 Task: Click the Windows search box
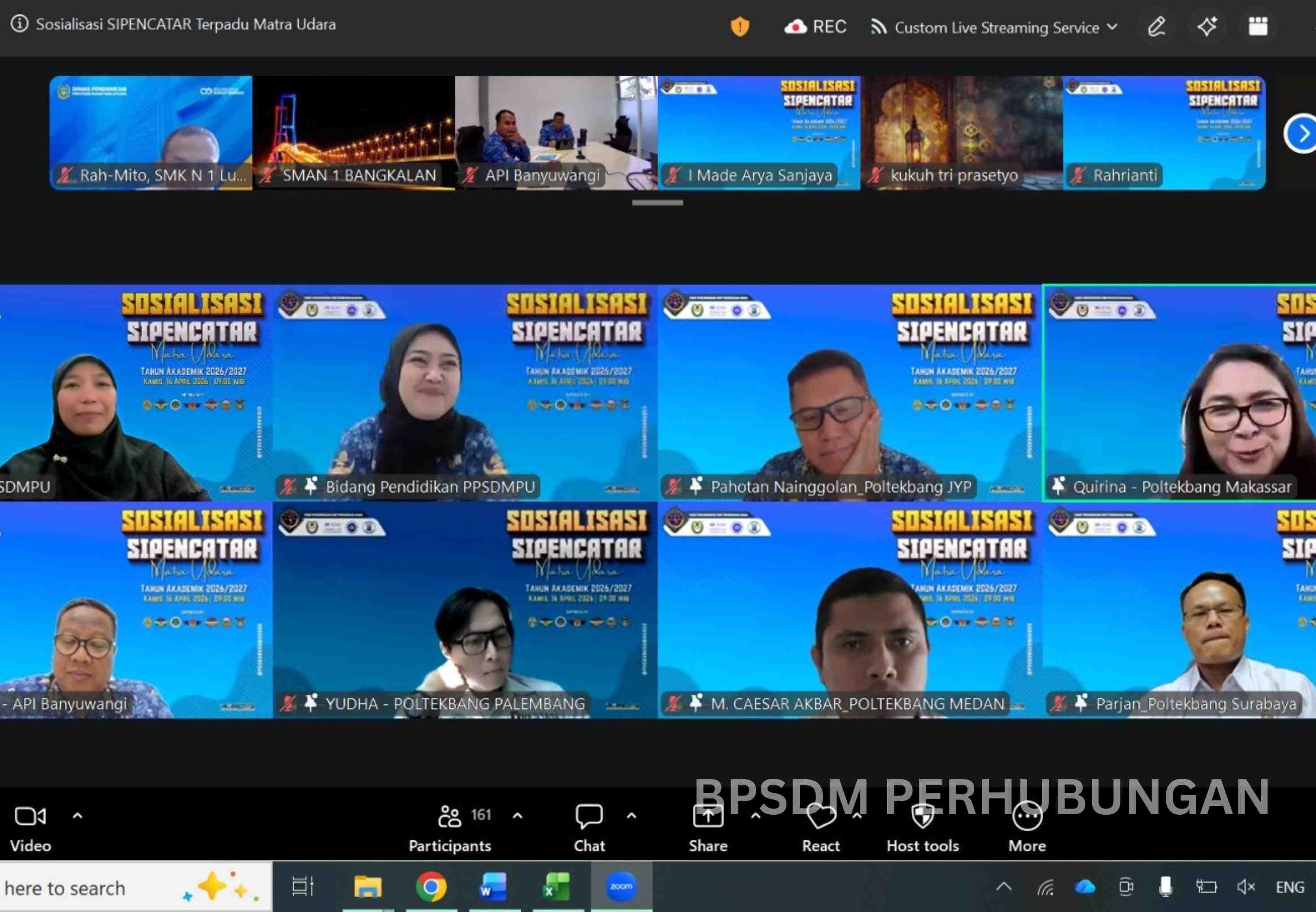tap(135, 887)
